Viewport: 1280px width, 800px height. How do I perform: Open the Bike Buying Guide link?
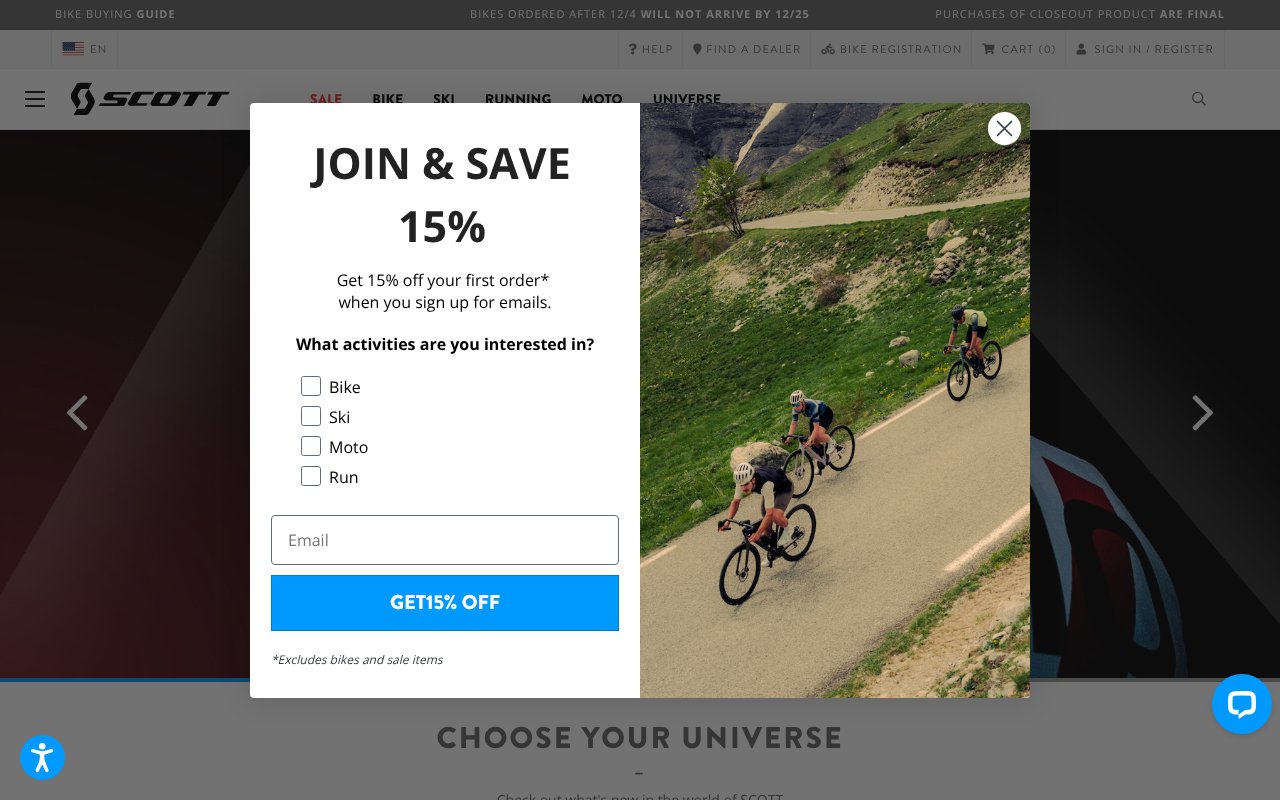(115, 14)
